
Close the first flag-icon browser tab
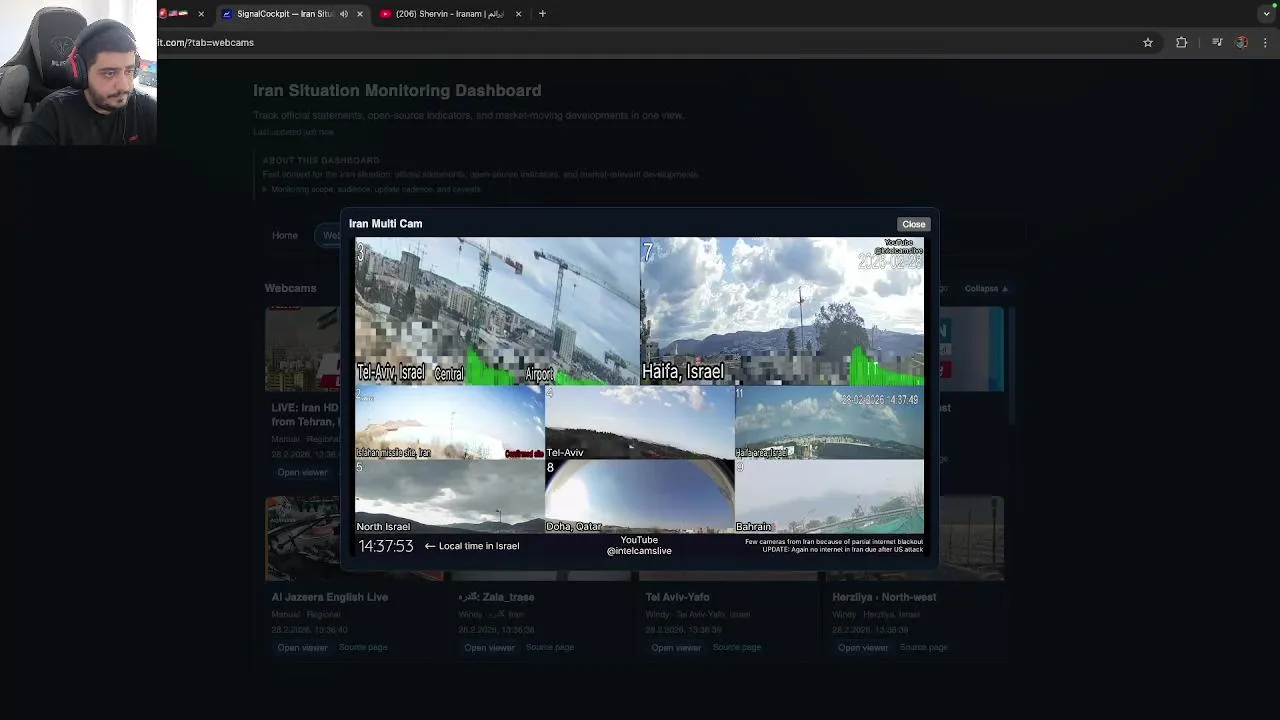coord(201,14)
